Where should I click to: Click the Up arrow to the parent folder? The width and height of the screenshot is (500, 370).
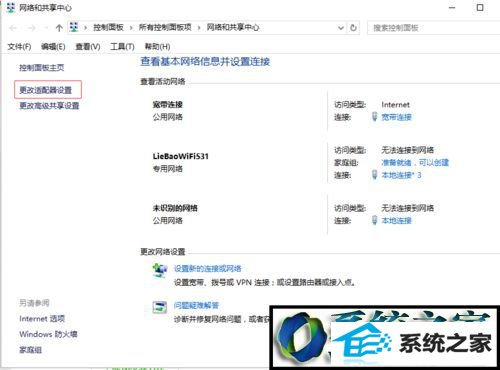(x=59, y=28)
